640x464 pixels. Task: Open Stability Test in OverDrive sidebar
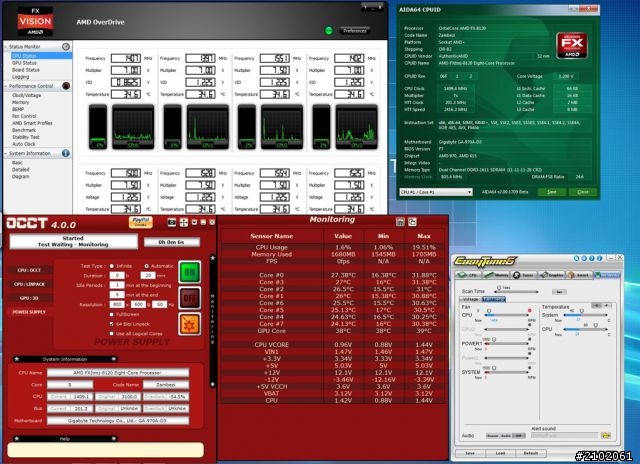(x=26, y=137)
